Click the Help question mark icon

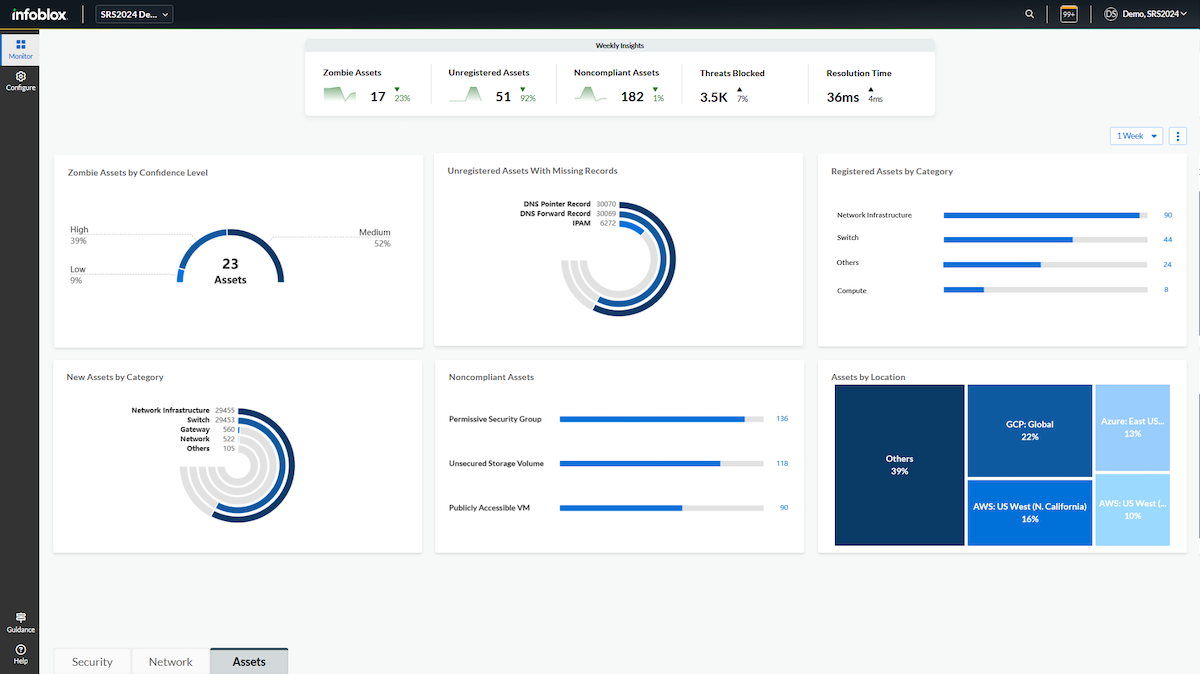(x=21, y=654)
